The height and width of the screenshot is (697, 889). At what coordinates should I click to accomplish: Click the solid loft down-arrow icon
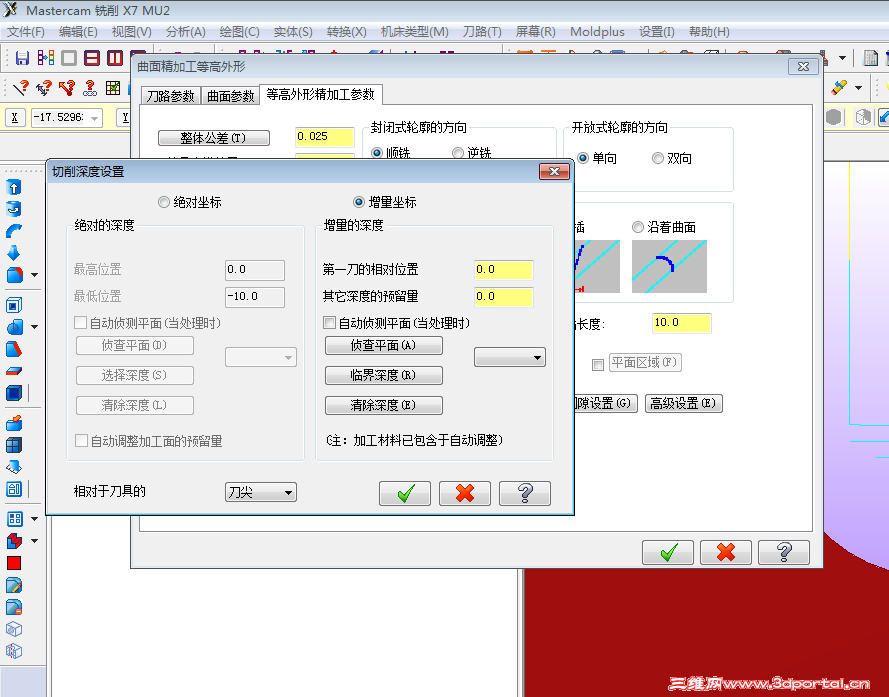[14, 253]
